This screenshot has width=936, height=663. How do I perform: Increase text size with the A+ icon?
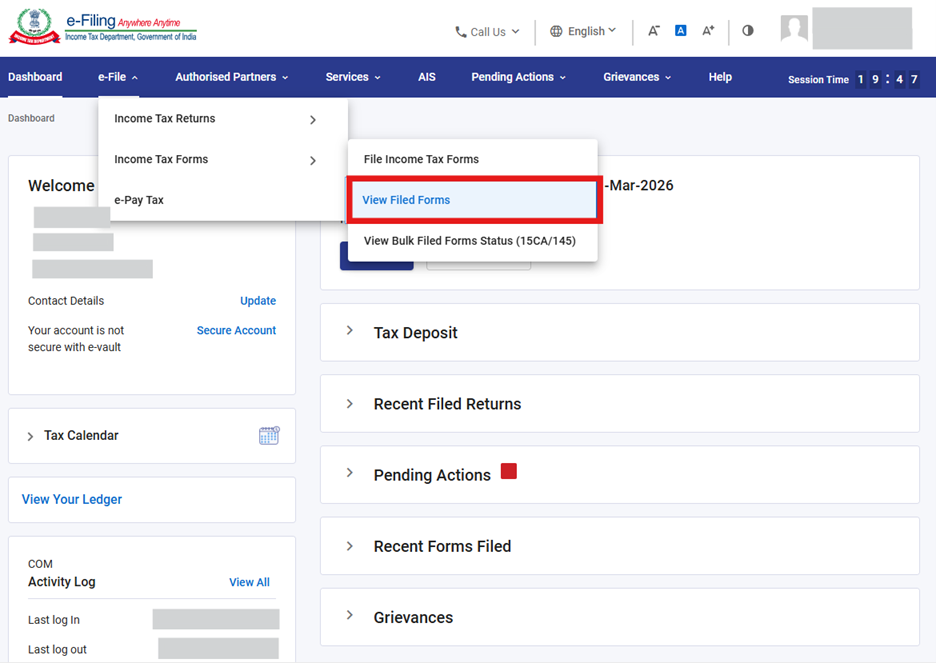[708, 31]
